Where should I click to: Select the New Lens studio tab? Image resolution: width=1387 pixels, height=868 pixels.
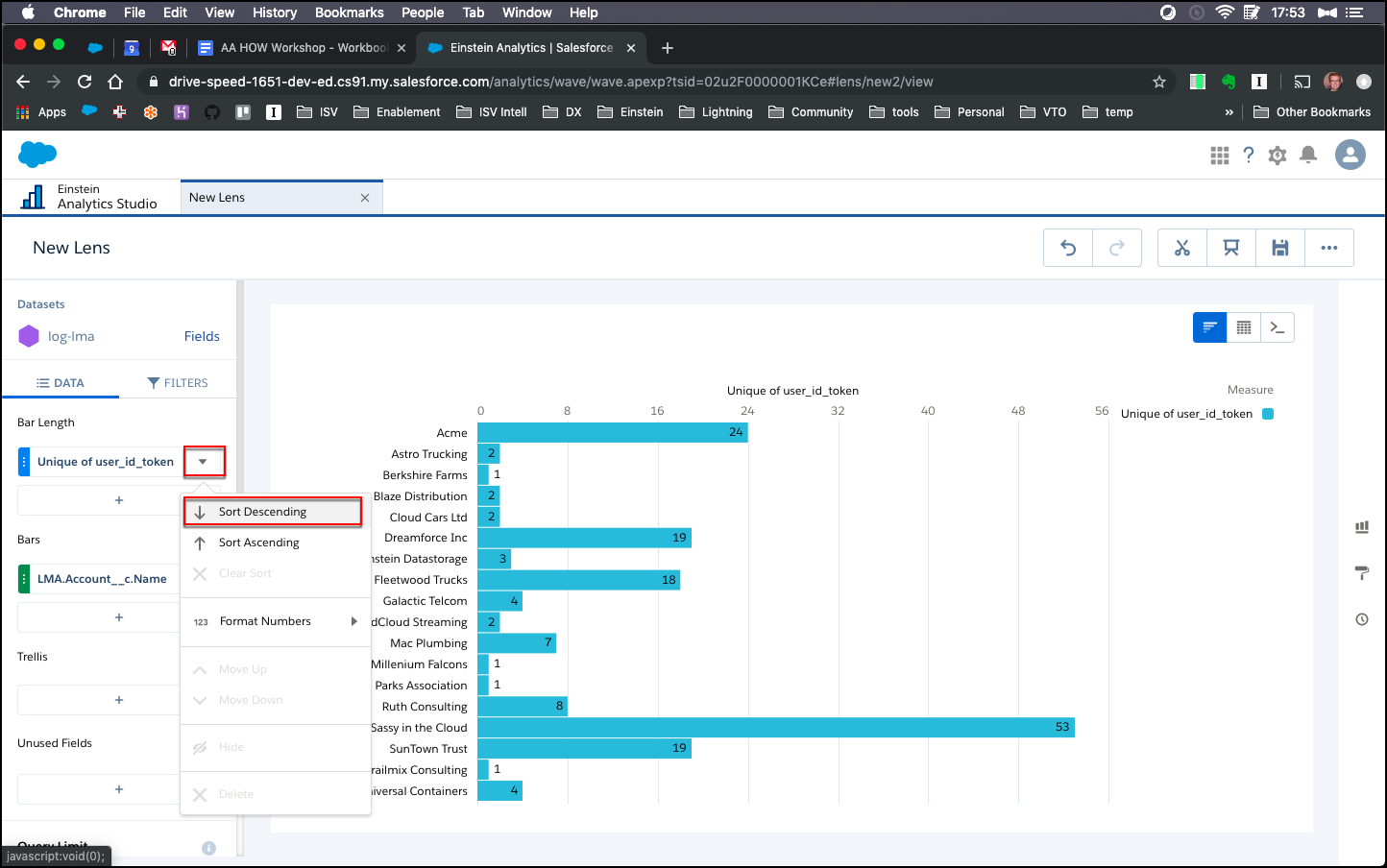281,197
